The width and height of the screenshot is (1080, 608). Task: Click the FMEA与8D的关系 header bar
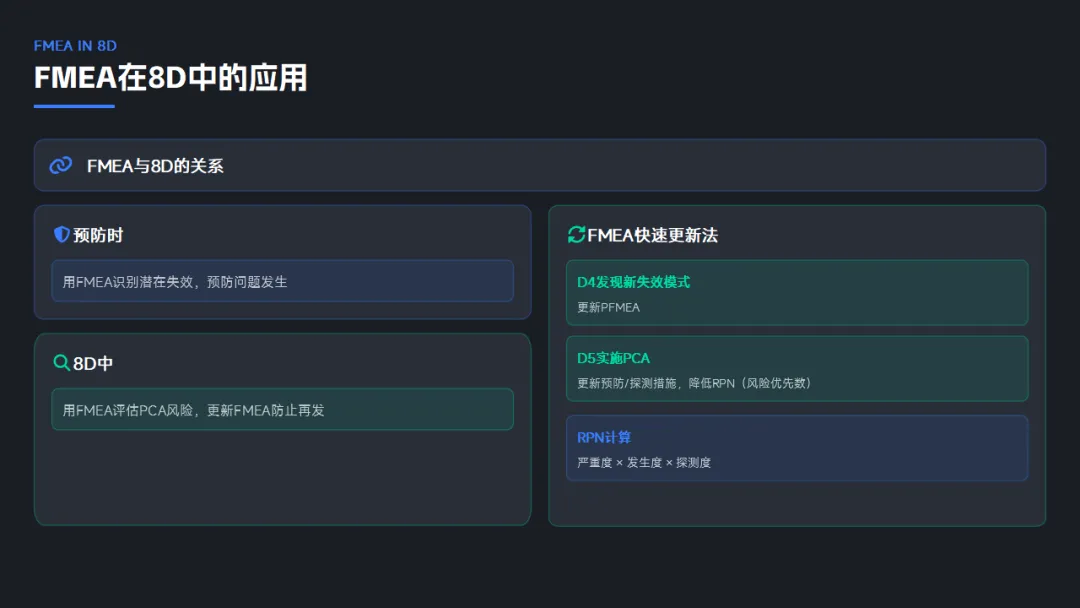point(540,165)
